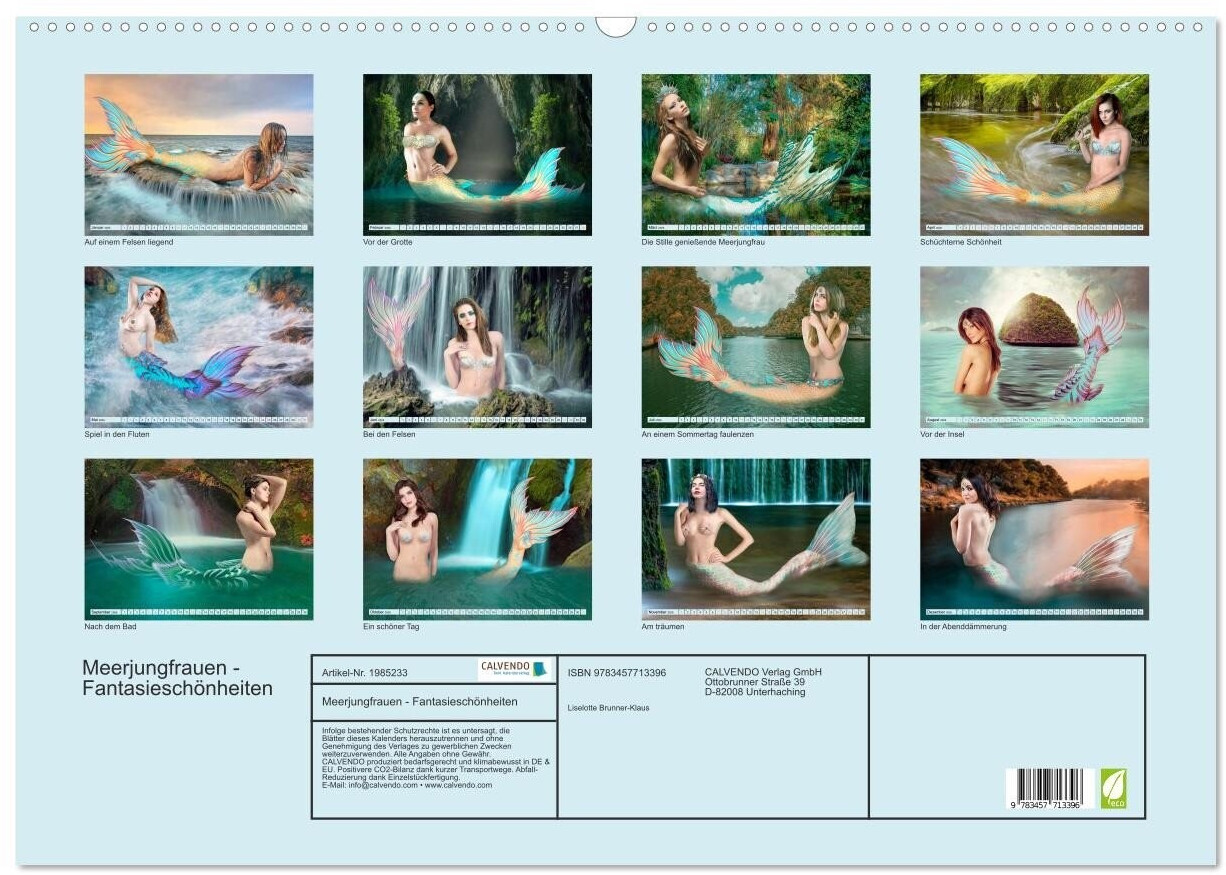The width and height of the screenshot is (1226, 875).
Task: Select the 'Schüchterne Schönheit' thumbnail
Action: 1034,154
